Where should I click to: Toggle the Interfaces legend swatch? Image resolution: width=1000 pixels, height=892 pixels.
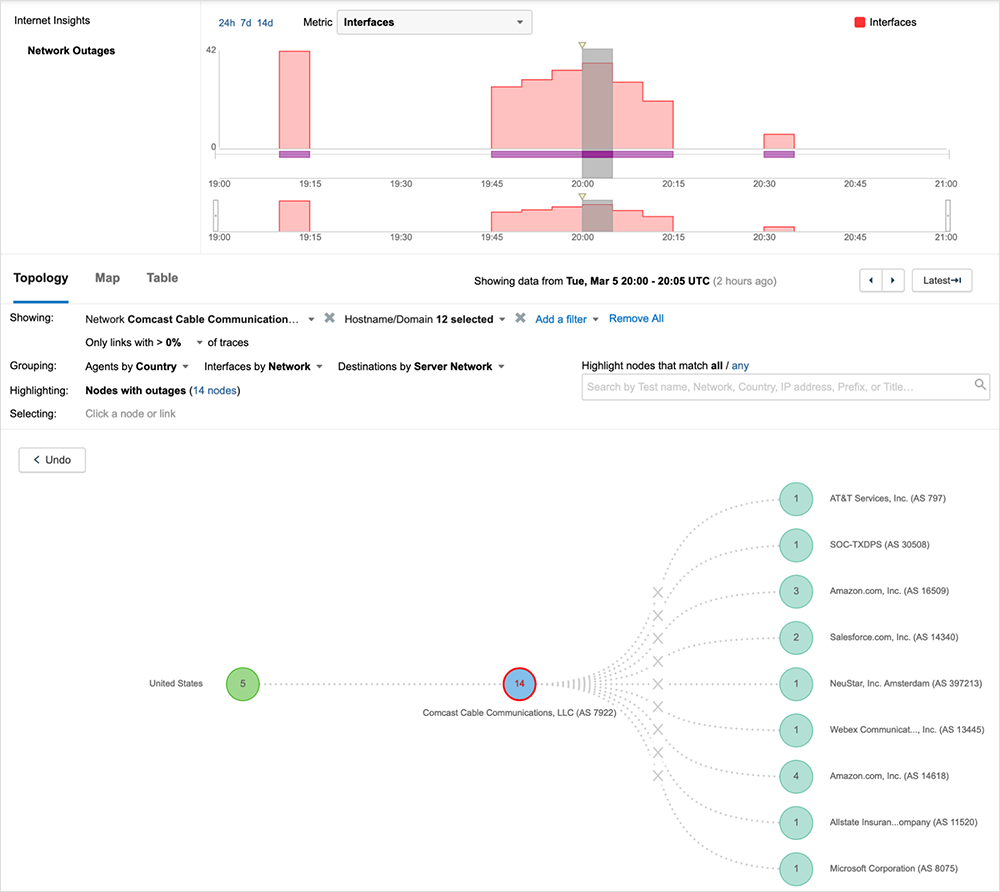tap(859, 22)
